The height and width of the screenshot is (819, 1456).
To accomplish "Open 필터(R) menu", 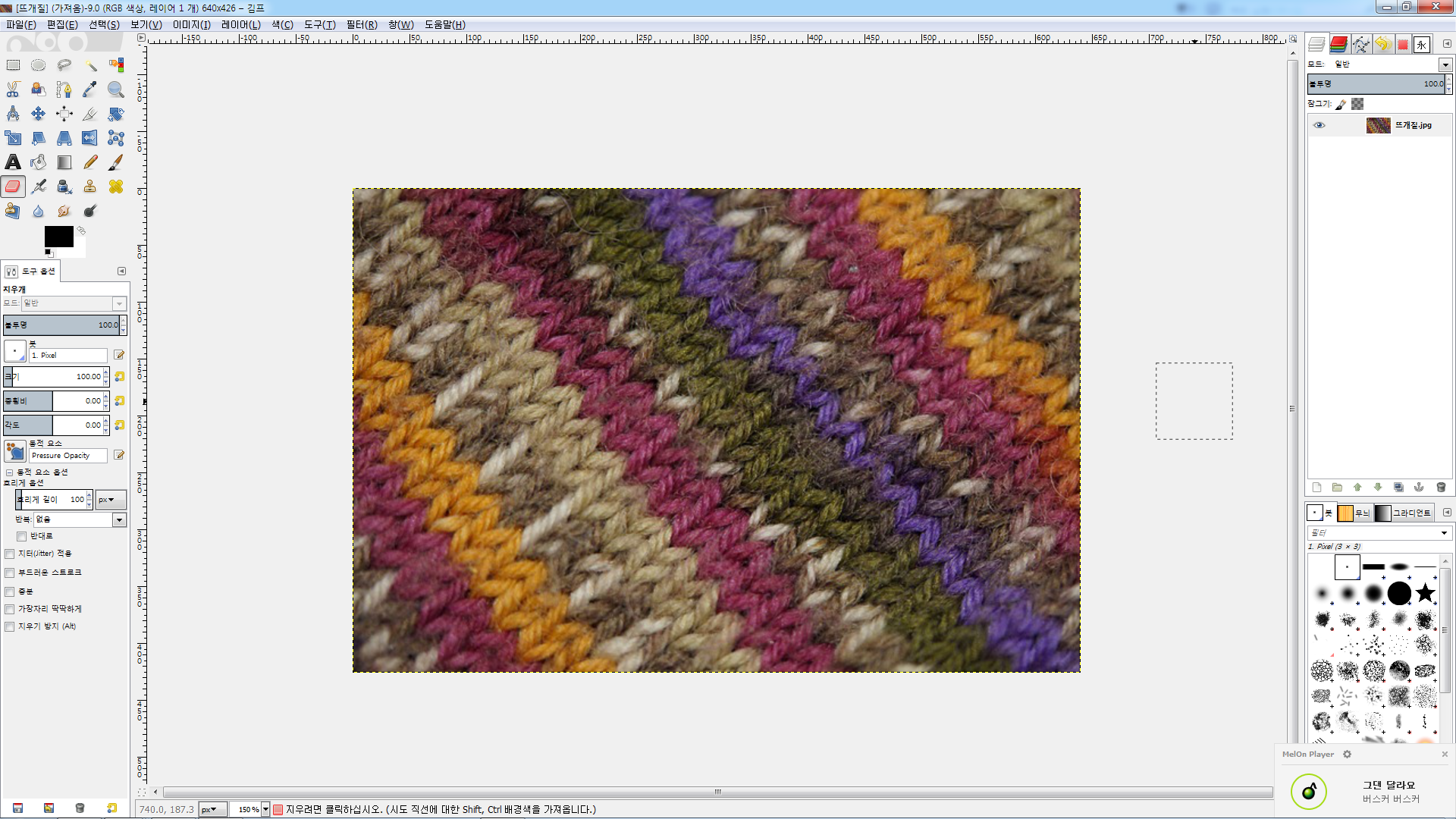I will (x=362, y=24).
